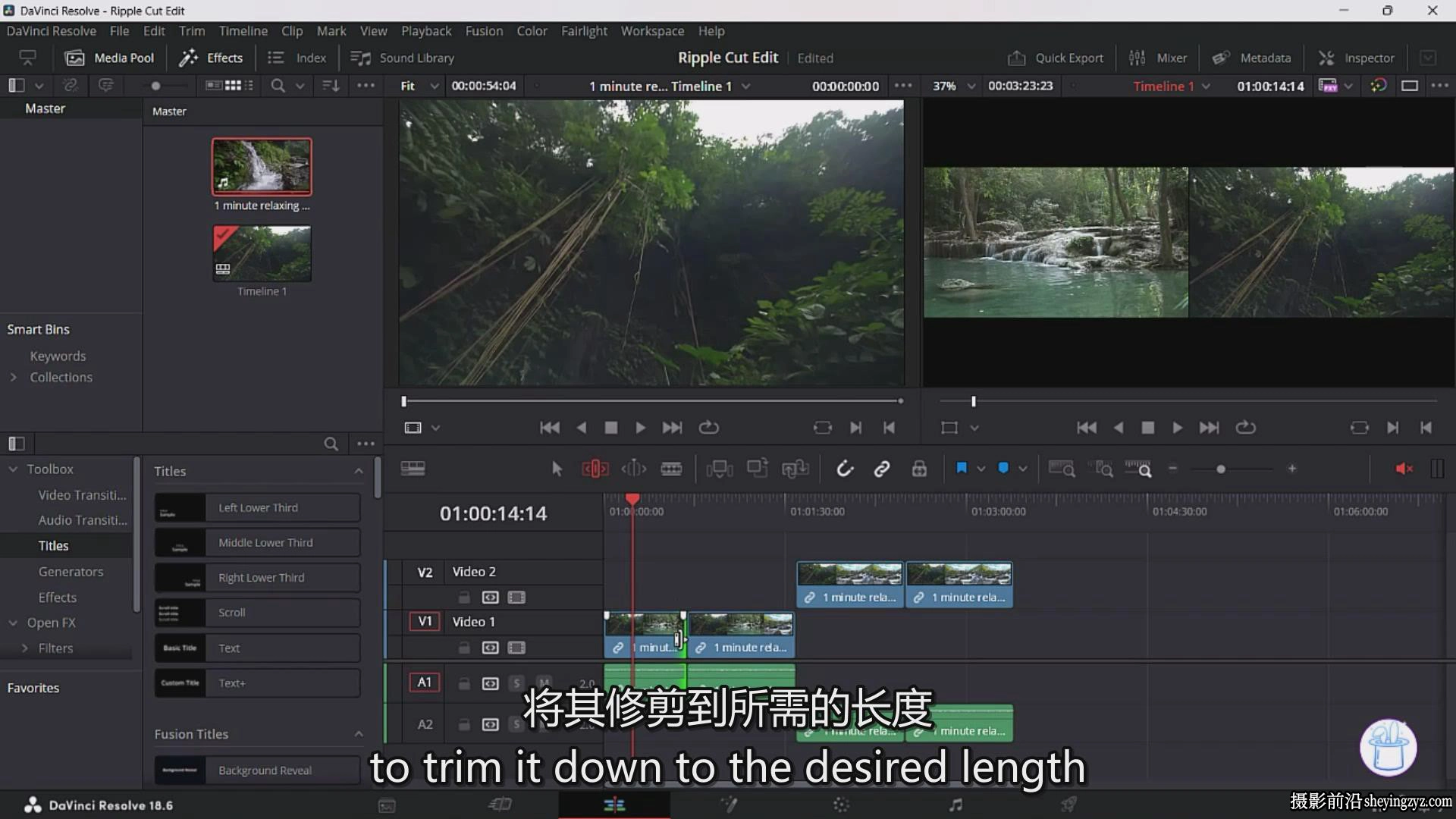Open the Metadata panel

(x=1251, y=58)
